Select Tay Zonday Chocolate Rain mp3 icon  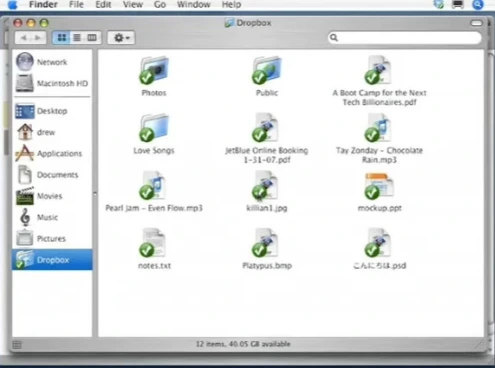pos(378,128)
